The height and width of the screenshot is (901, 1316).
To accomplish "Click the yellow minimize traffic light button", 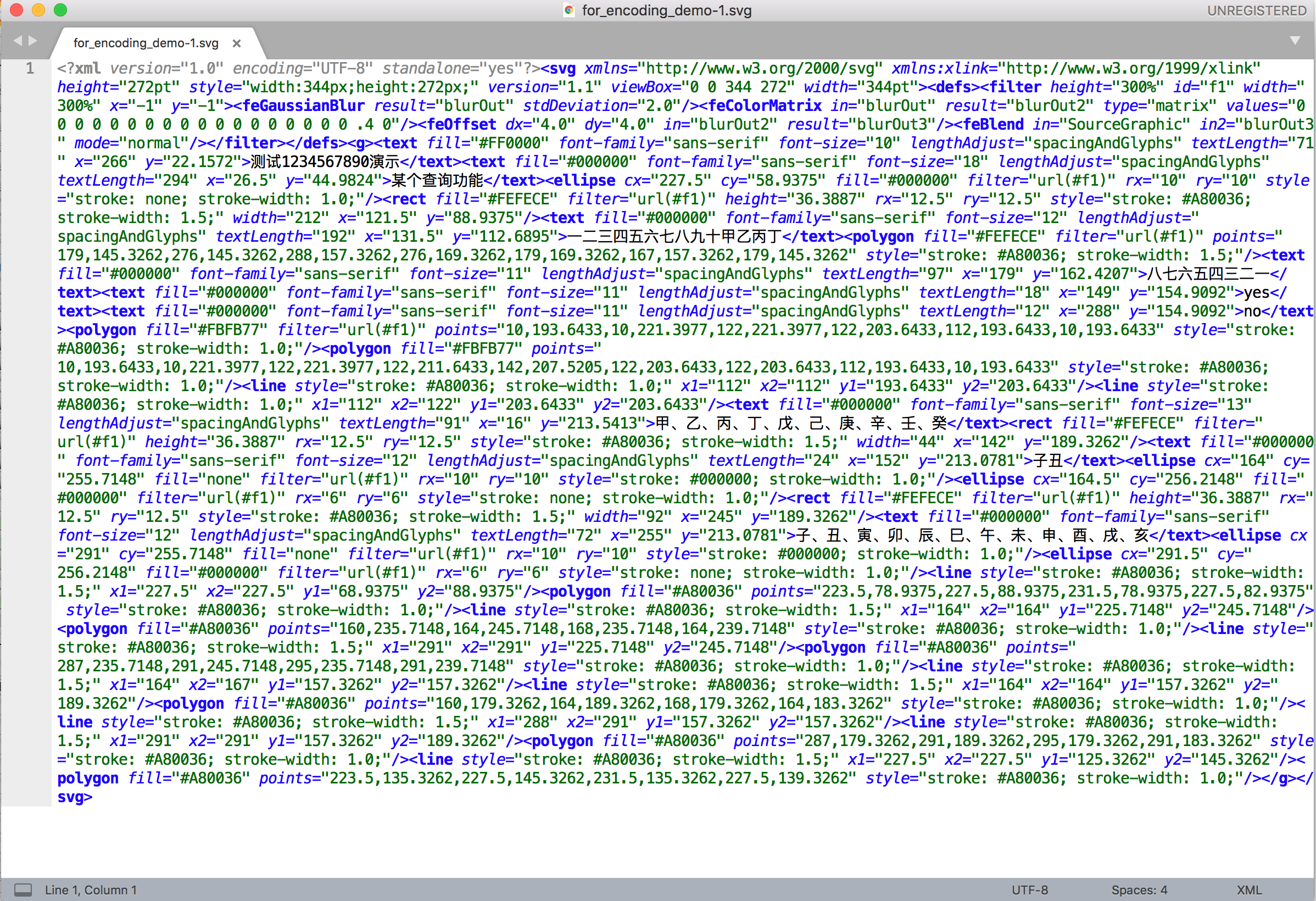I will (x=38, y=10).
